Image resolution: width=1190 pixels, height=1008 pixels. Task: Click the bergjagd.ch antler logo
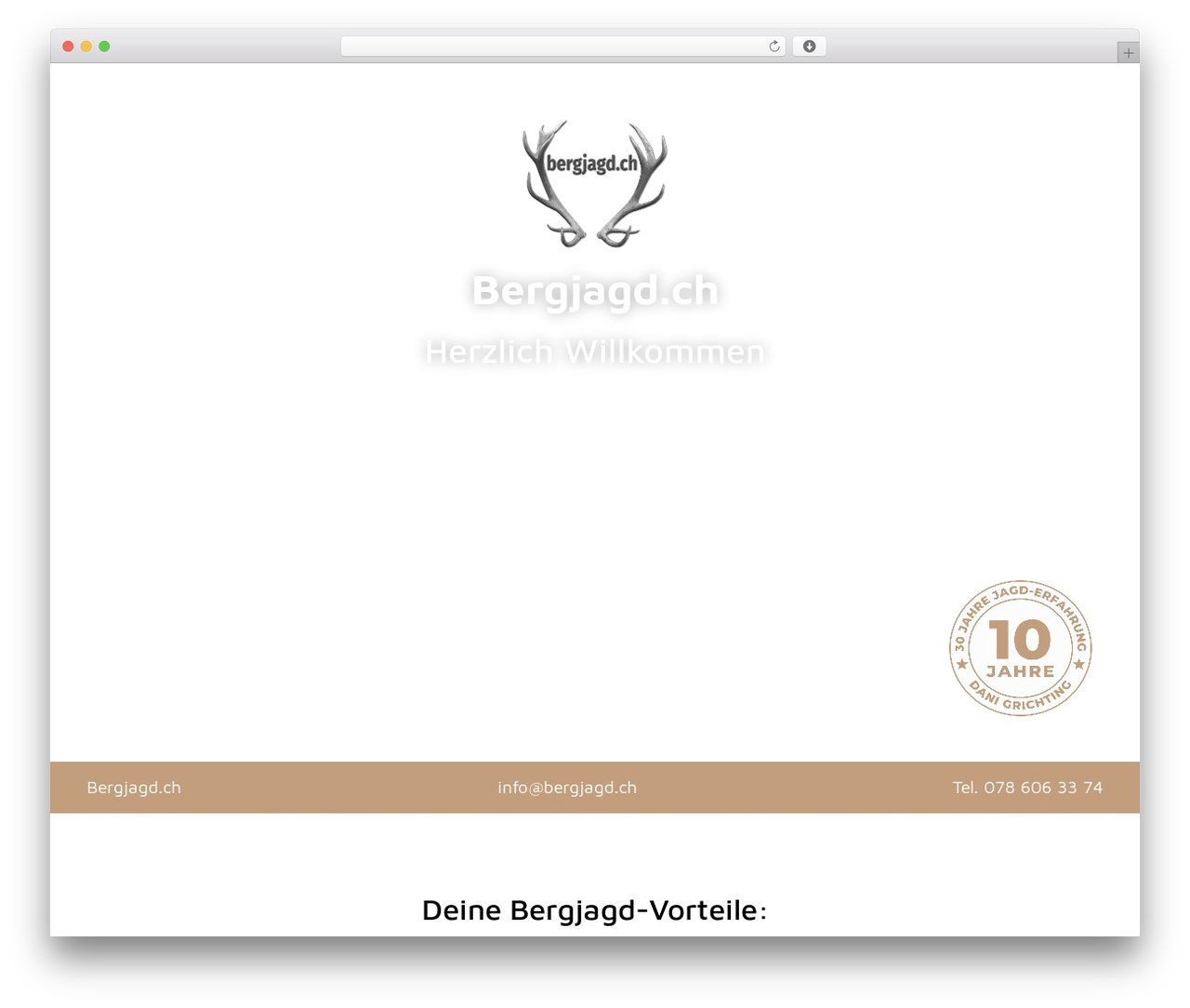click(595, 184)
